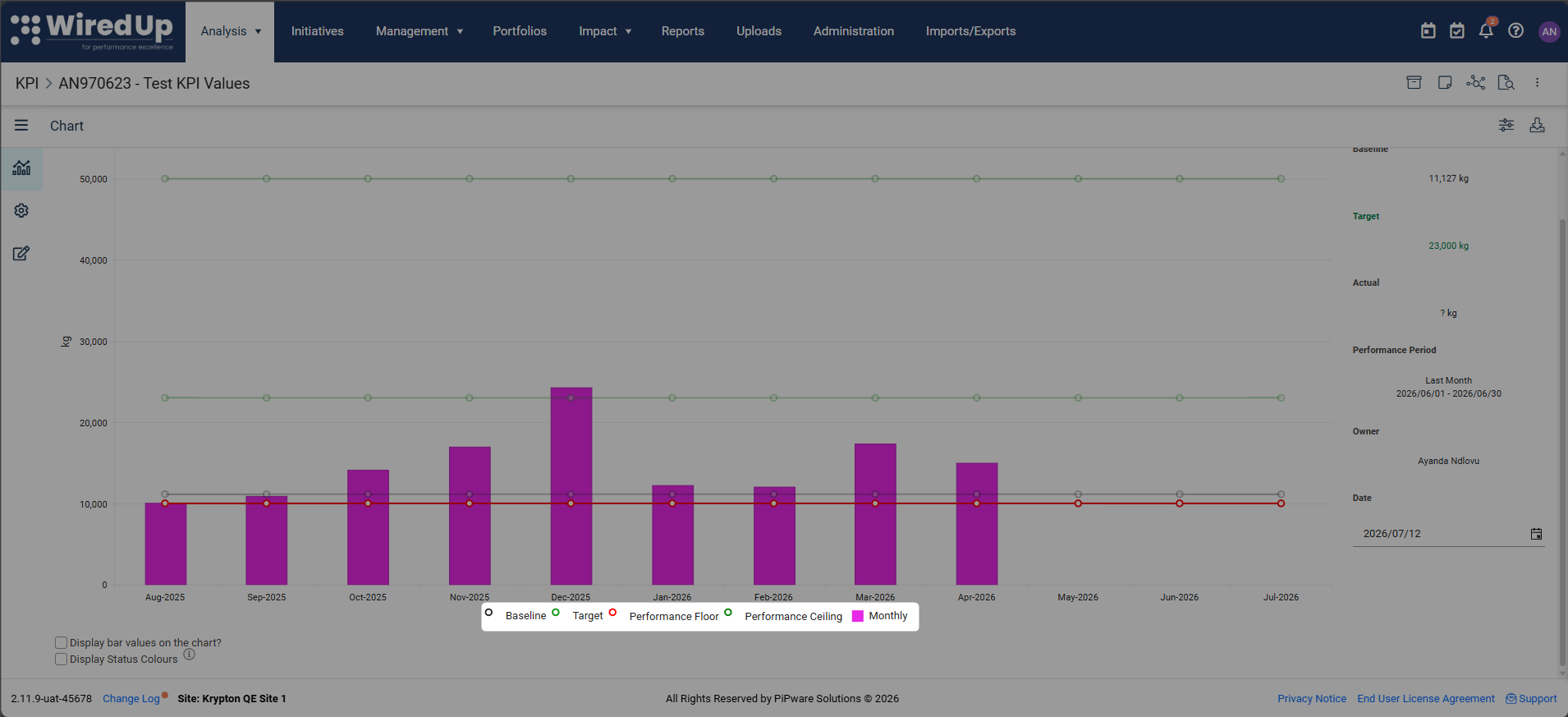Open the AN user avatar menu

[x=1549, y=31]
